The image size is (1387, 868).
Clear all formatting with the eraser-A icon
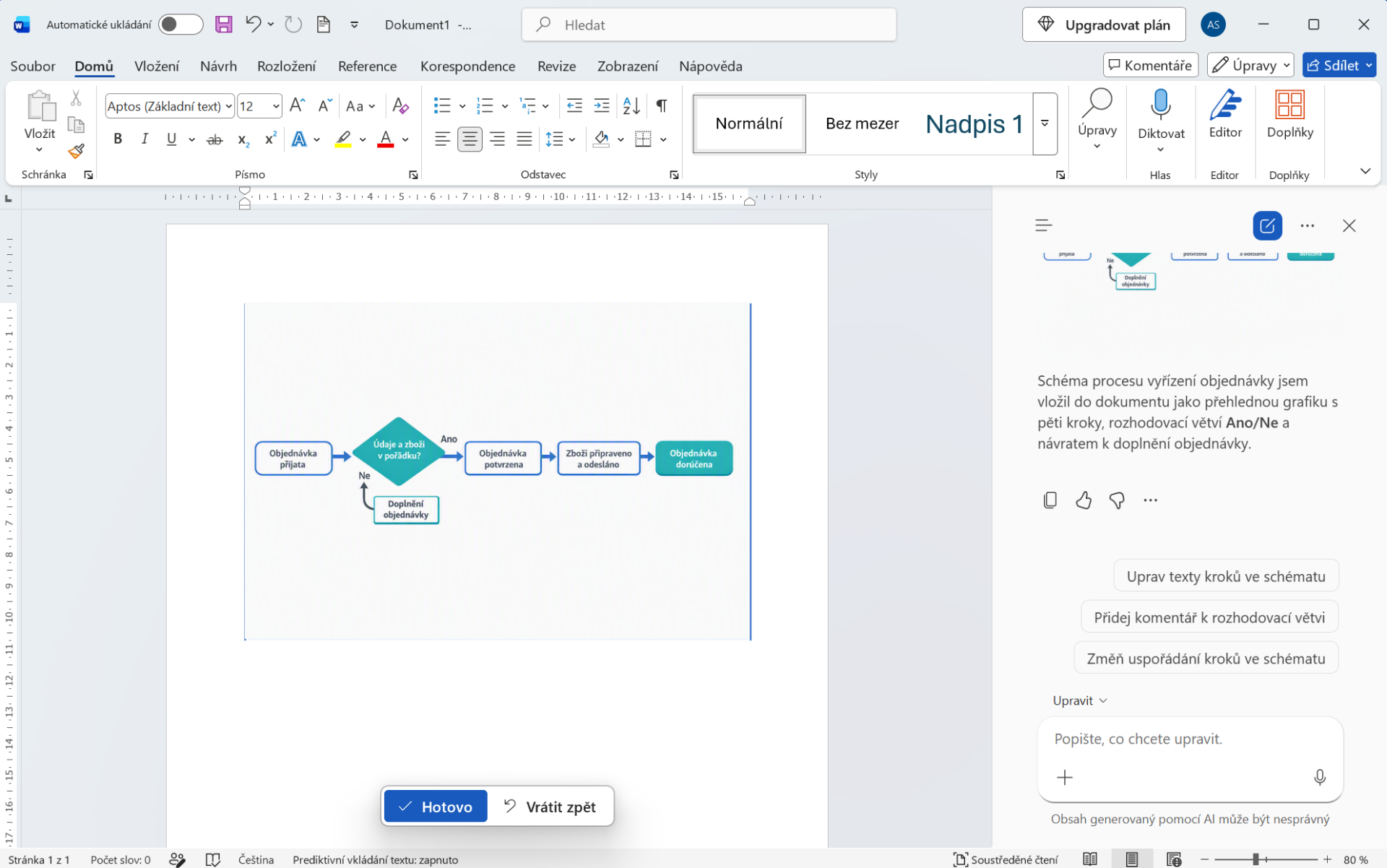tap(400, 106)
